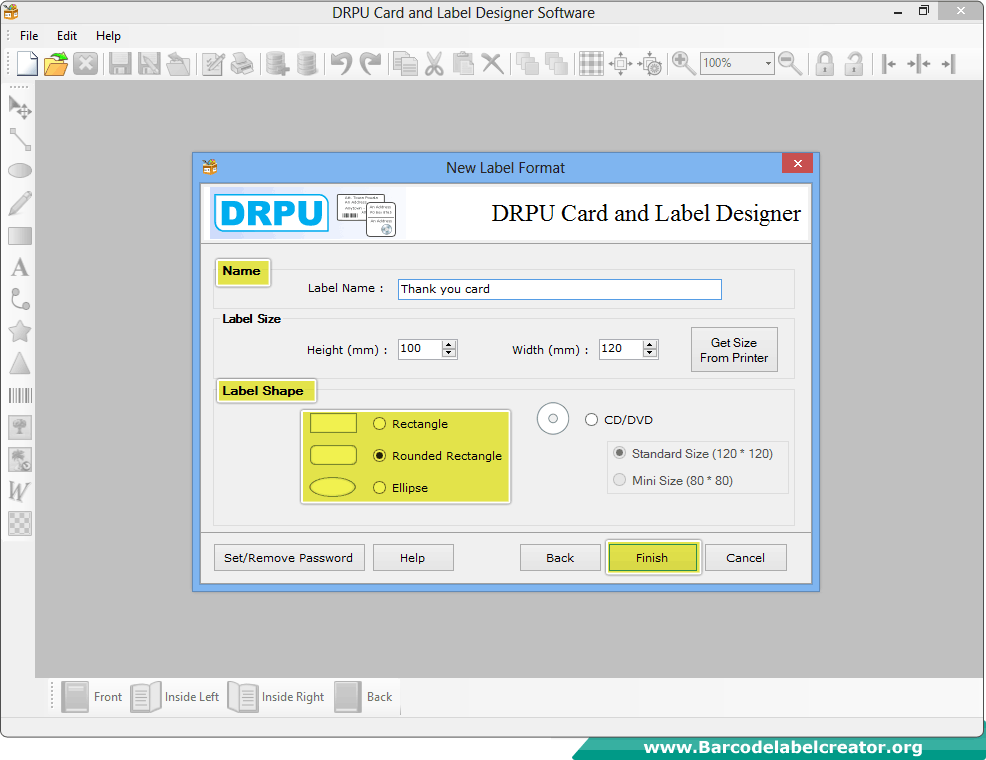This screenshot has height=760, width=986.
Task: Select the Rounded Rectangle shape option
Action: [x=379, y=456]
